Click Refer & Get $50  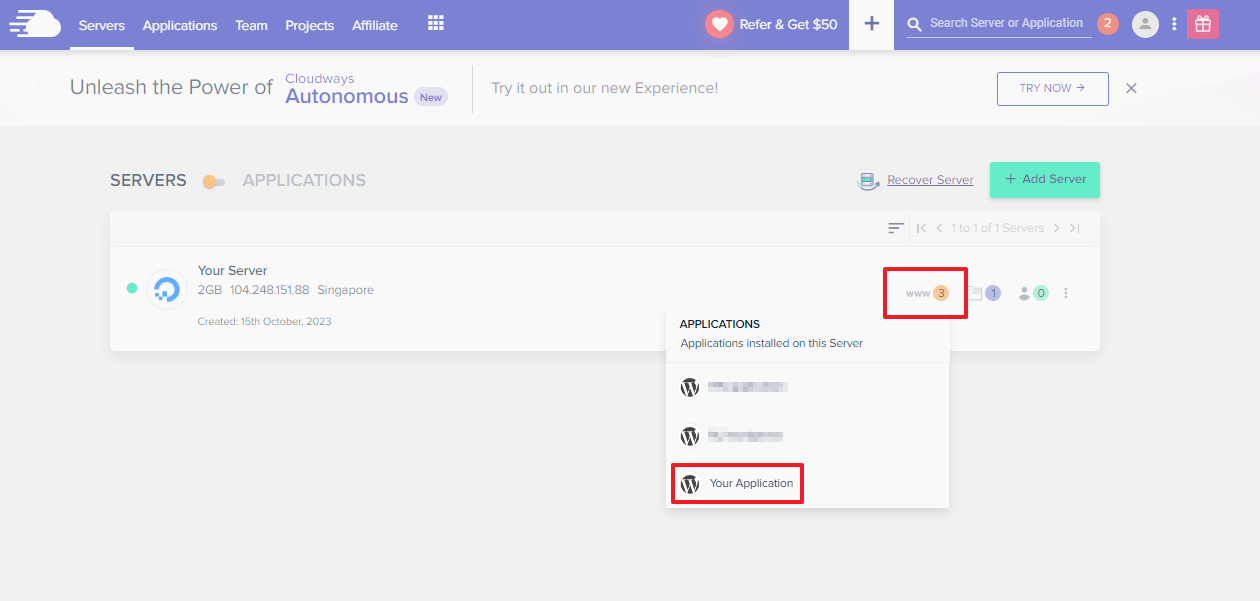(x=788, y=24)
